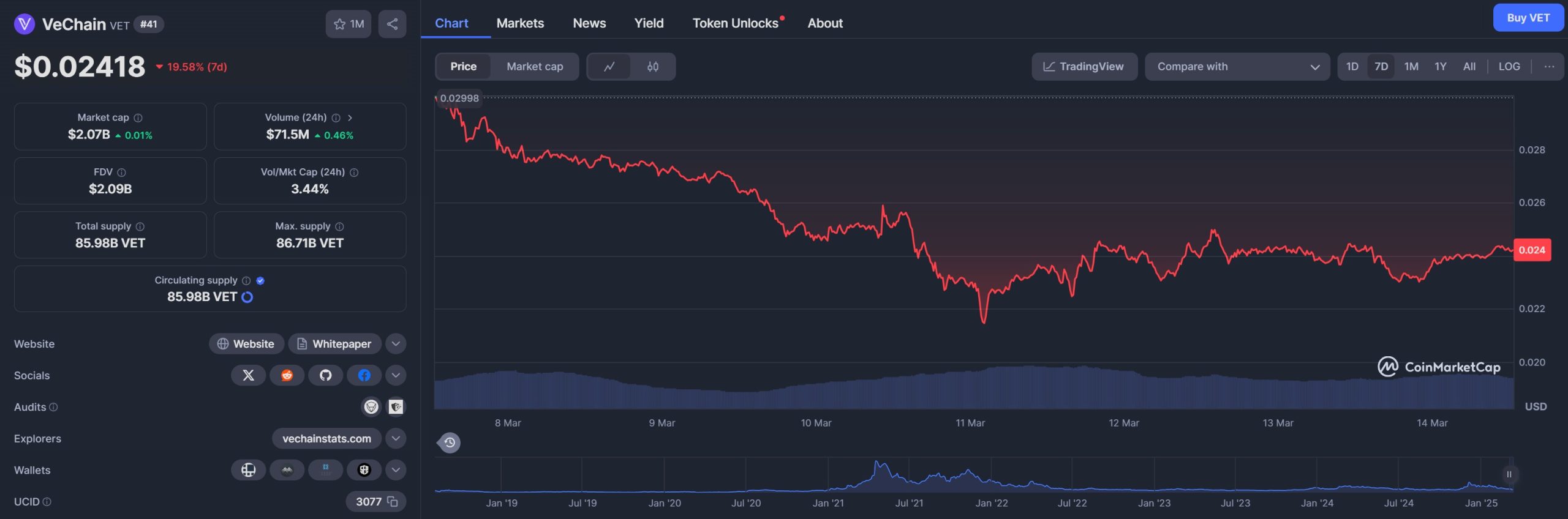Screen dimensions: 1568x519
Task: Show Vol/Mkt Cap info icon
Action: tap(354, 173)
